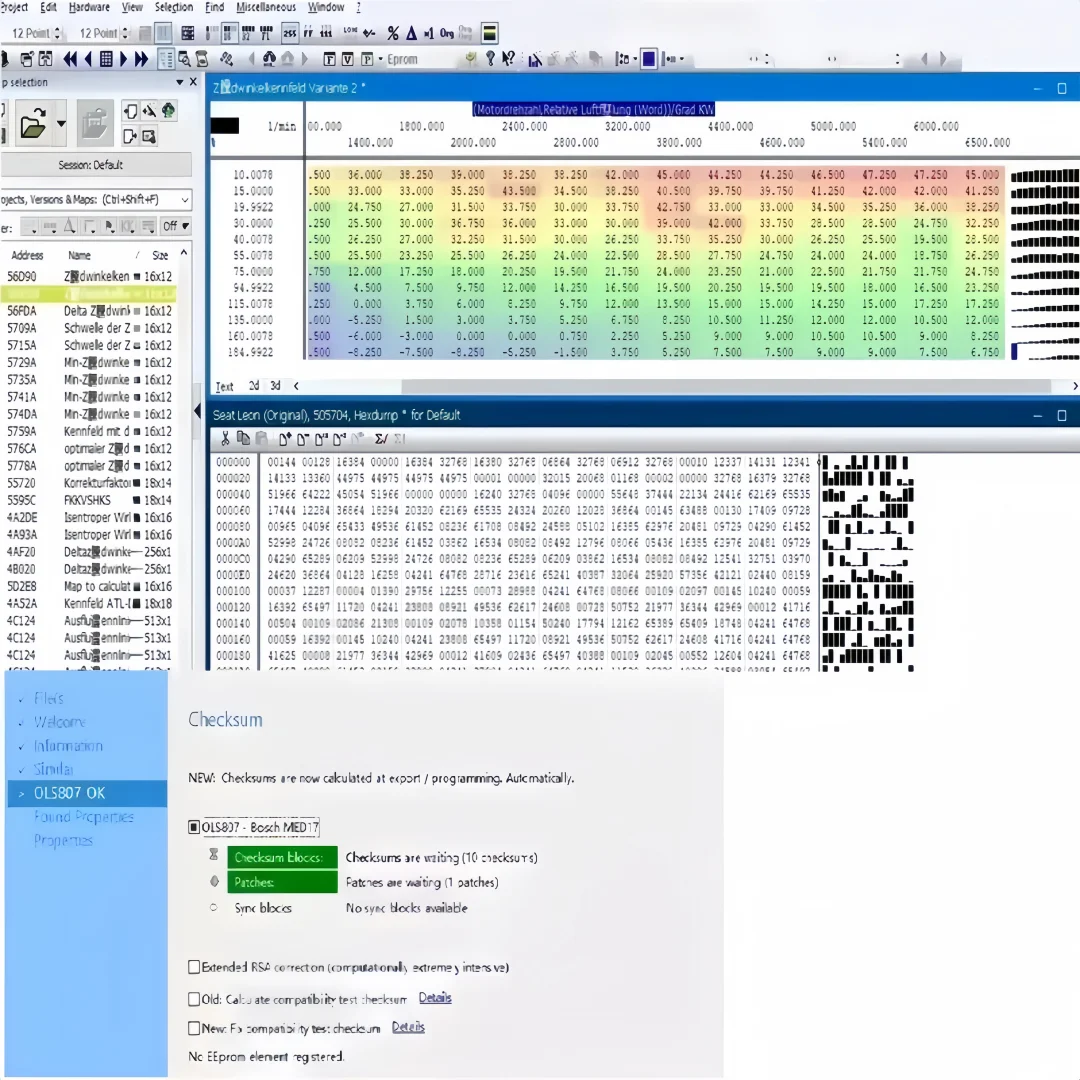
Task: Expand the Projects, Versions & Maps combo box
Action: click(x=185, y=200)
